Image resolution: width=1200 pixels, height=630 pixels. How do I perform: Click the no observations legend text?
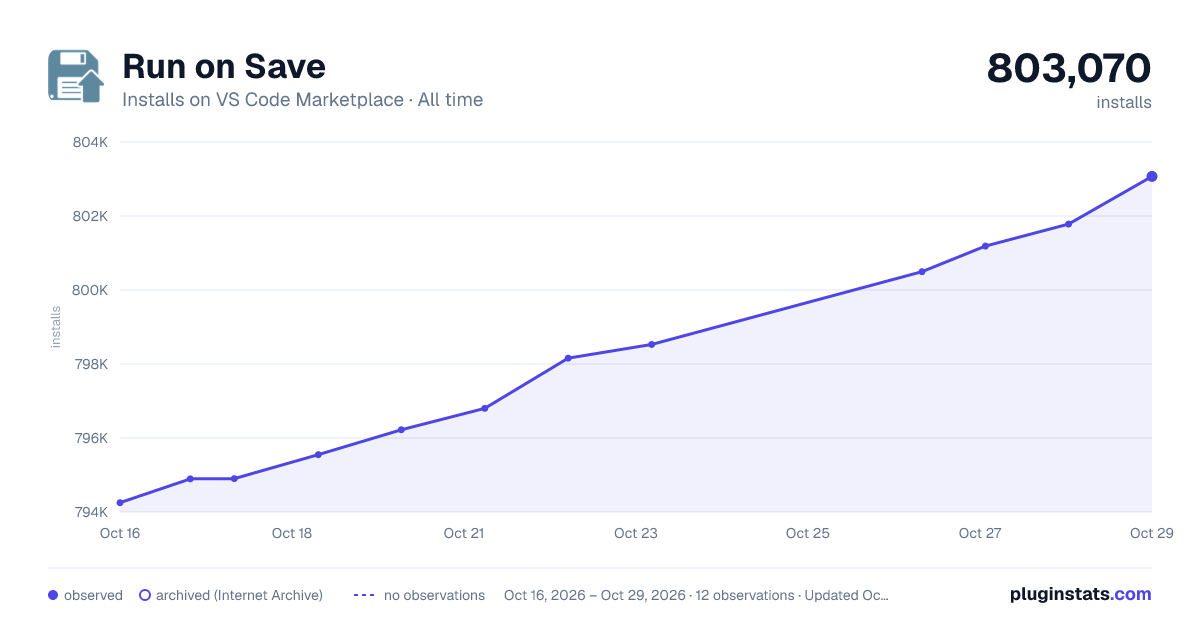coord(434,595)
